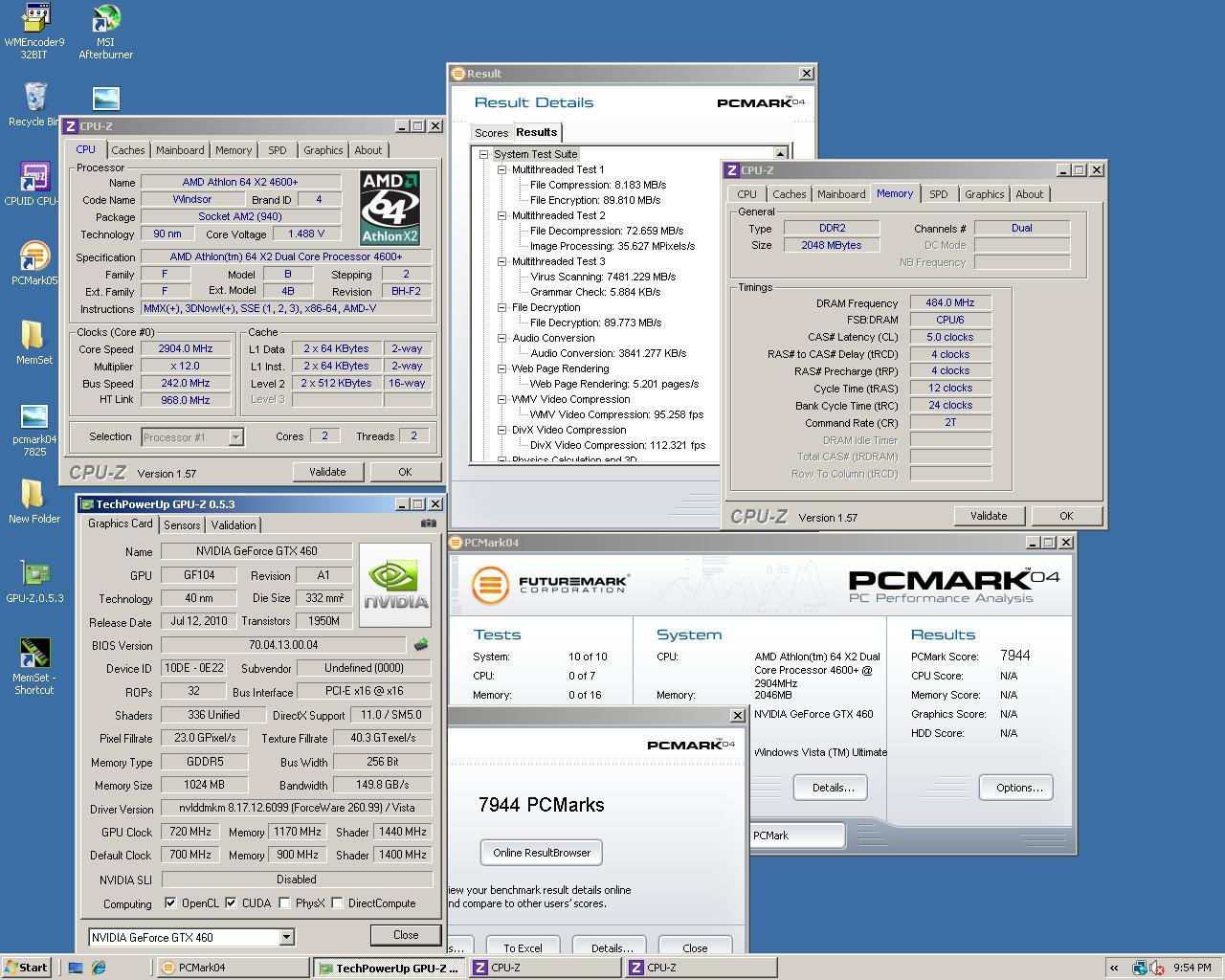This screenshot has width=1225, height=980.
Task: Launch MSI Afterburner desktop shortcut
Action: pyautogui.click(x=105, y=32)
